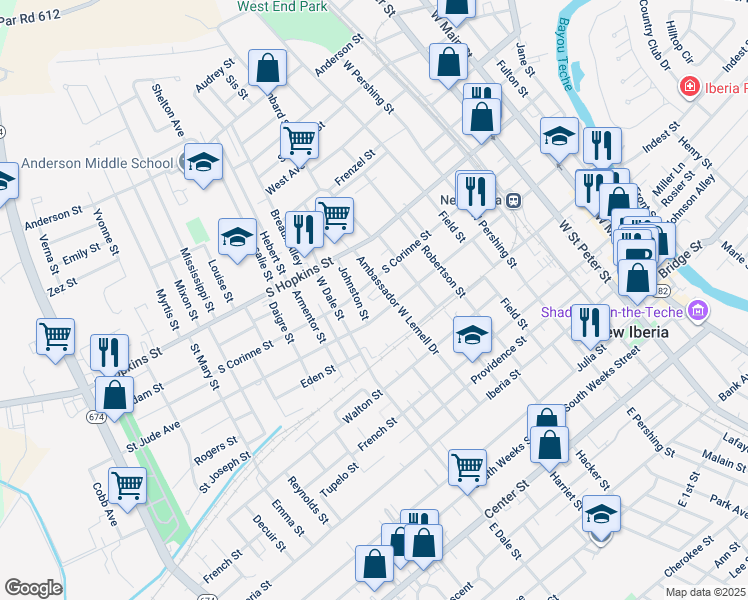Screen dimensions: 748x600
Task: Select the route 674 highway shield
Action: click(96, 417)
